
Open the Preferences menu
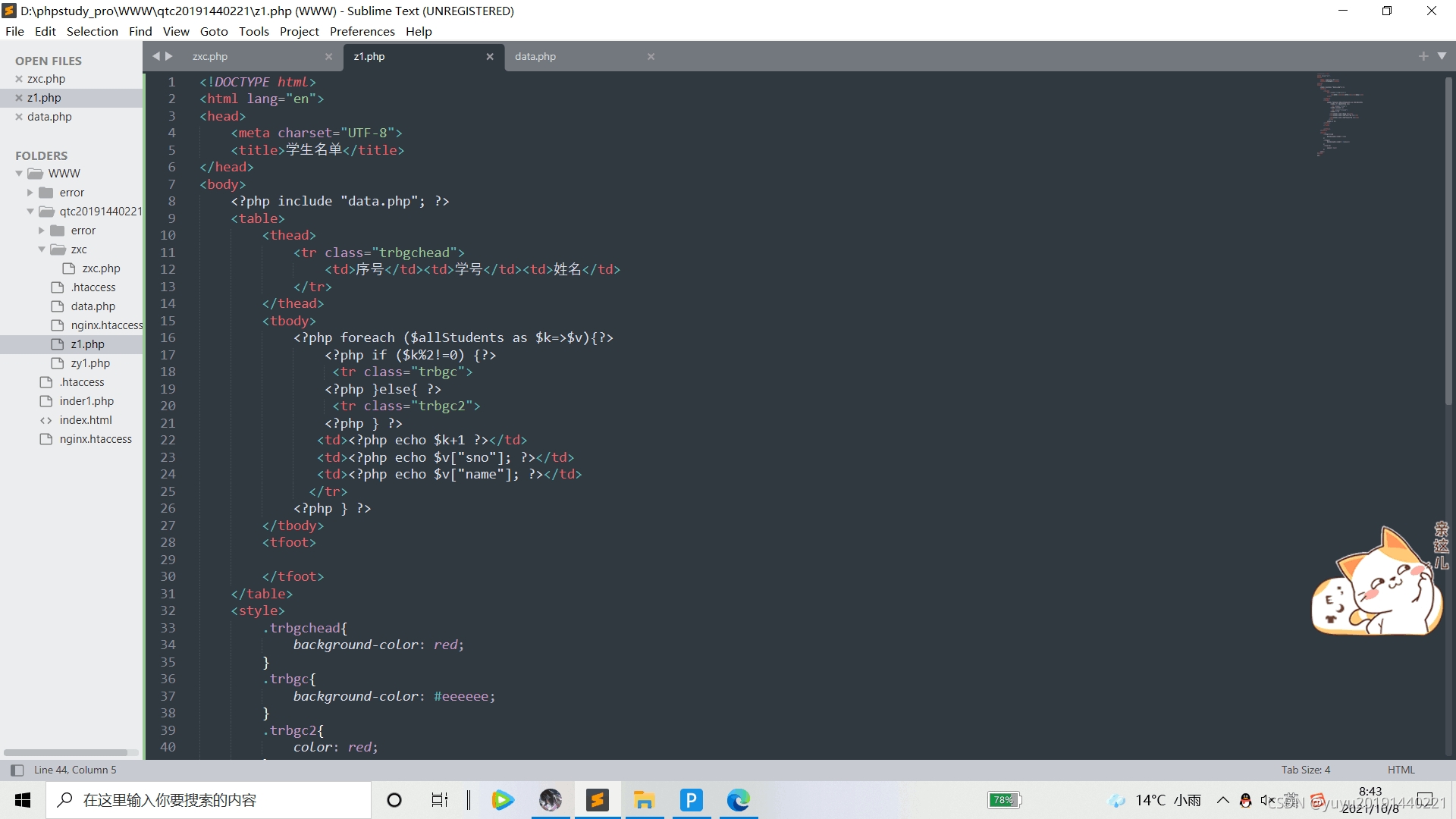click(362, 31)
